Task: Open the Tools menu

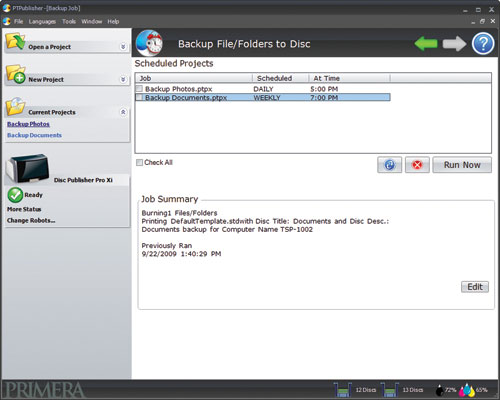Action: pyautogui.click(x=69, y=21)
